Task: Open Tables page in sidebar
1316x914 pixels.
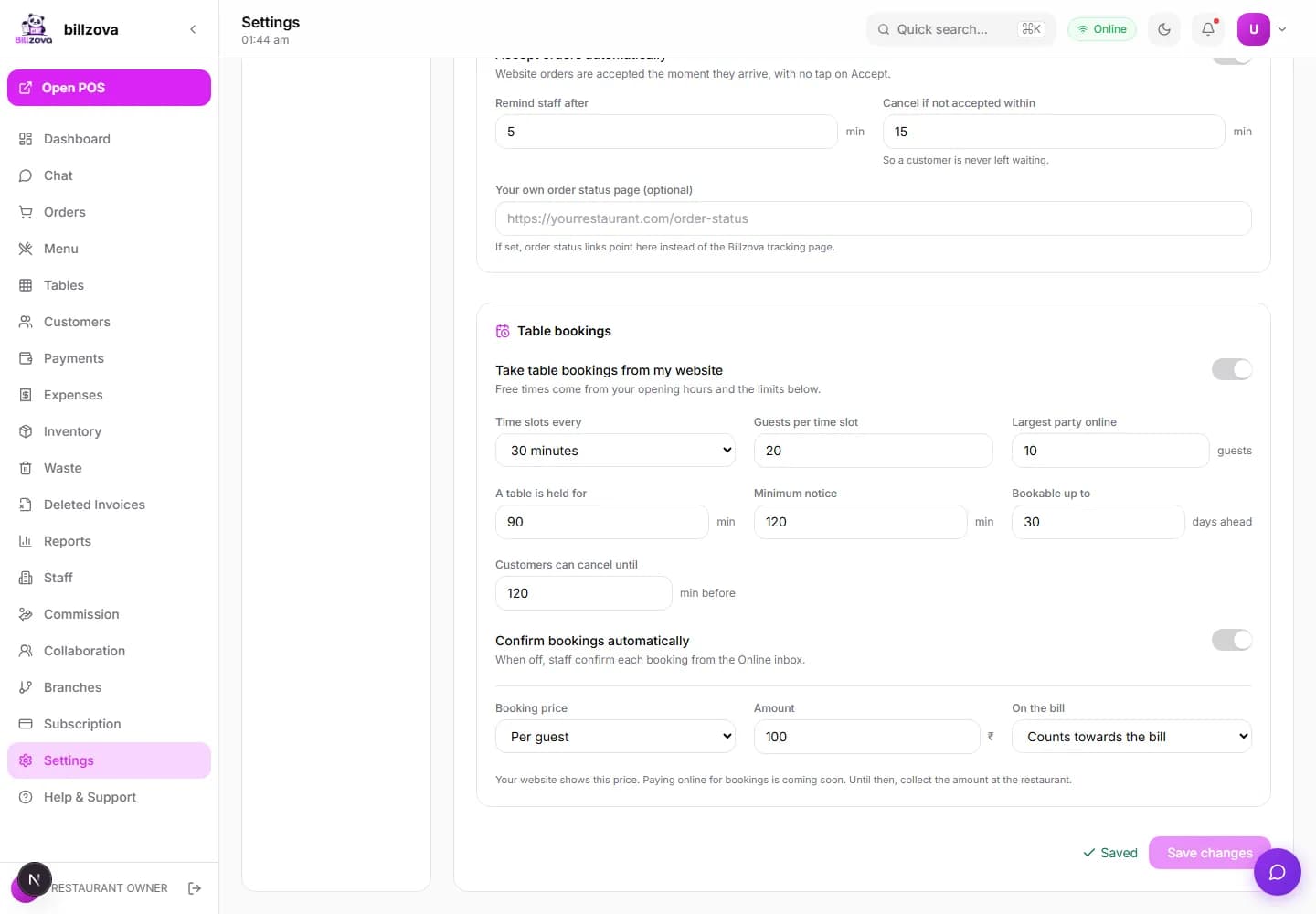Action: [109, 285]
